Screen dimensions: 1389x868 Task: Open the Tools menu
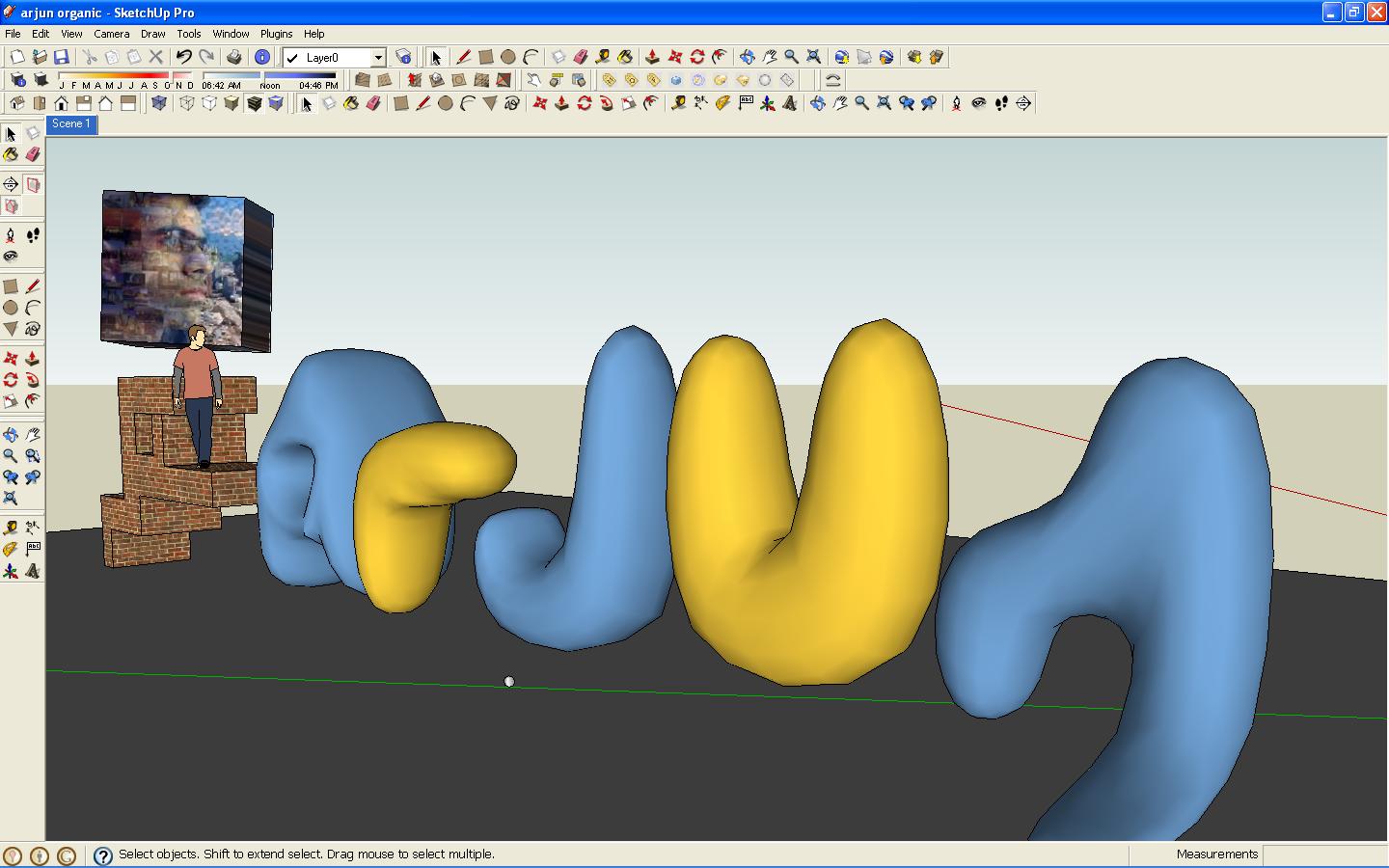coord(189,34)
